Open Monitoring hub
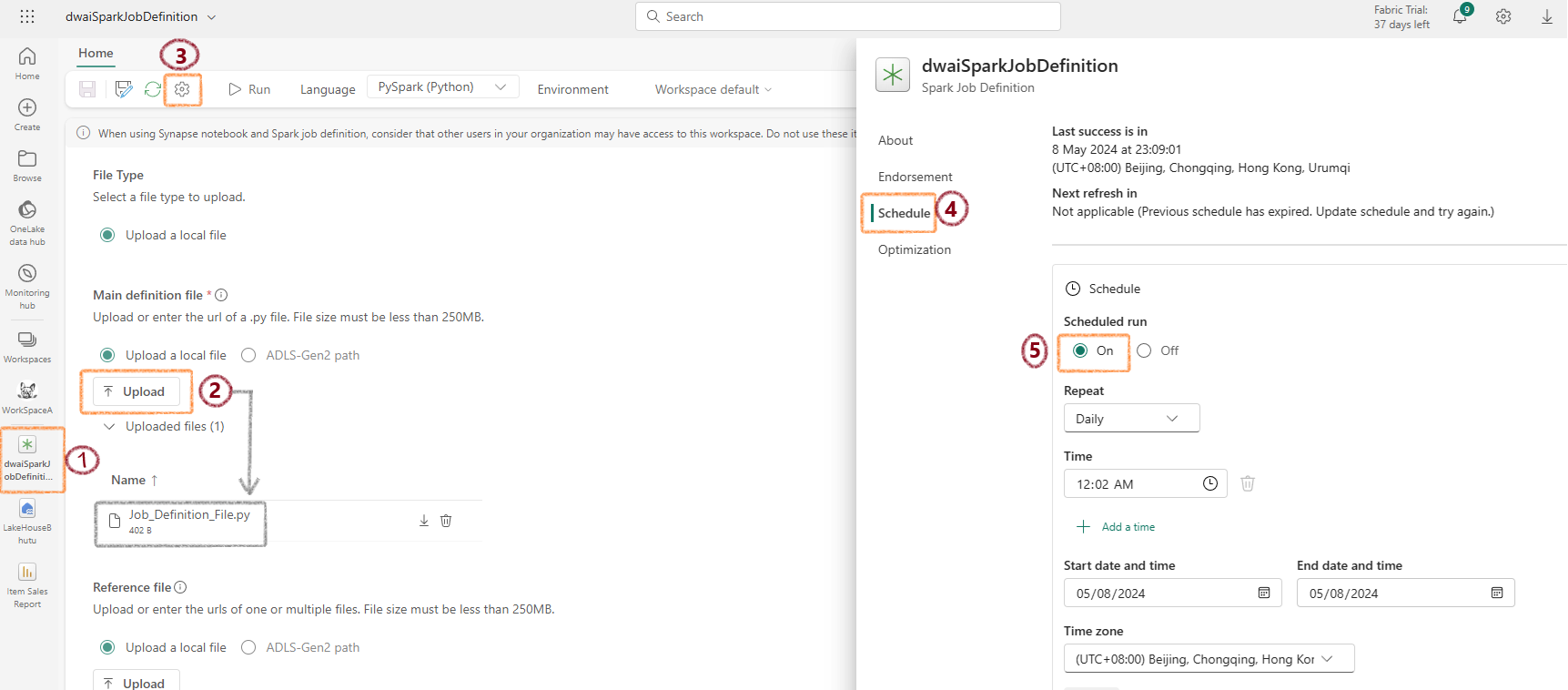This screenshot has width=1568, height=690. pyautogui.click(x=27, y=287)
